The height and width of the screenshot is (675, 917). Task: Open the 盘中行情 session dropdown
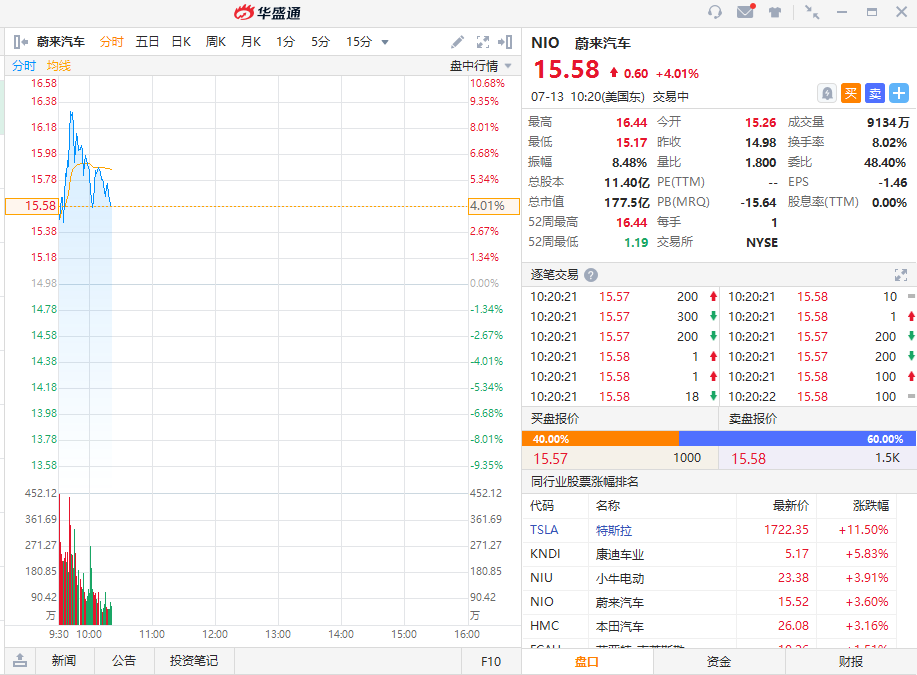481,66
